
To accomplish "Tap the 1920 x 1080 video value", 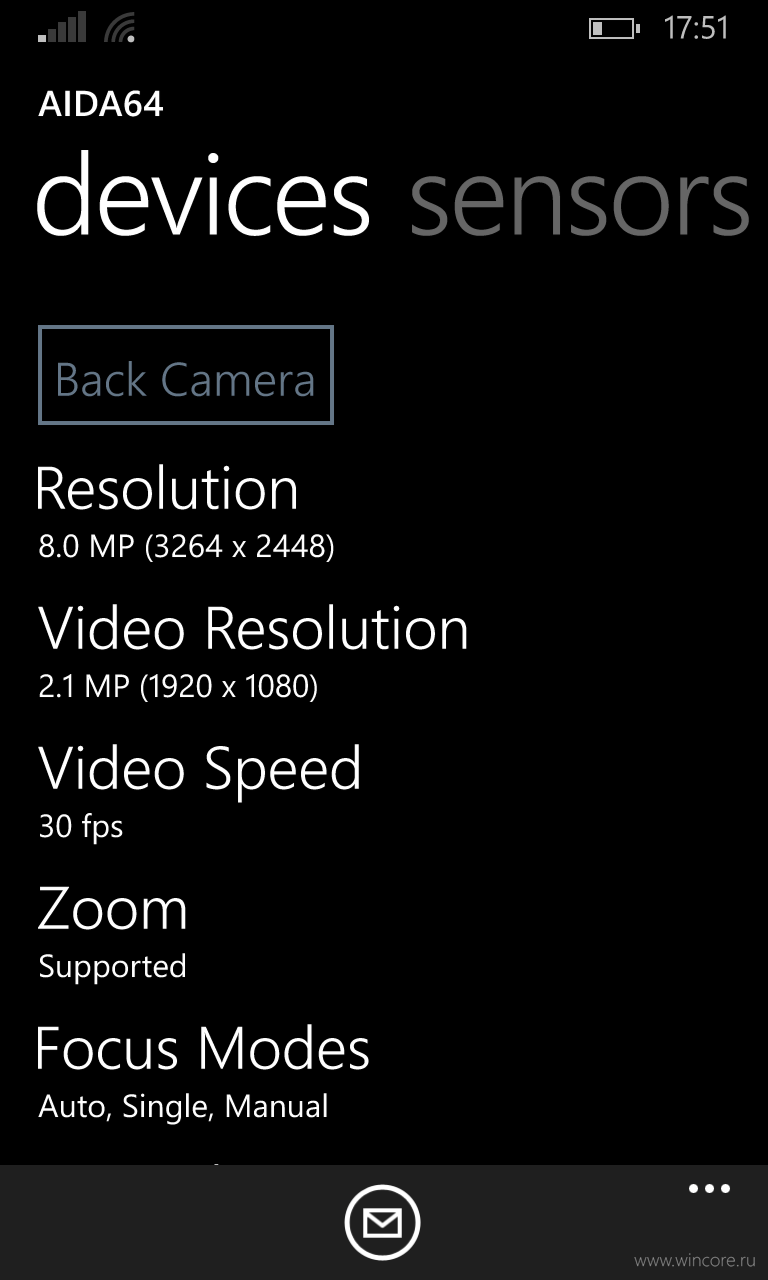I will click(178, 687).
